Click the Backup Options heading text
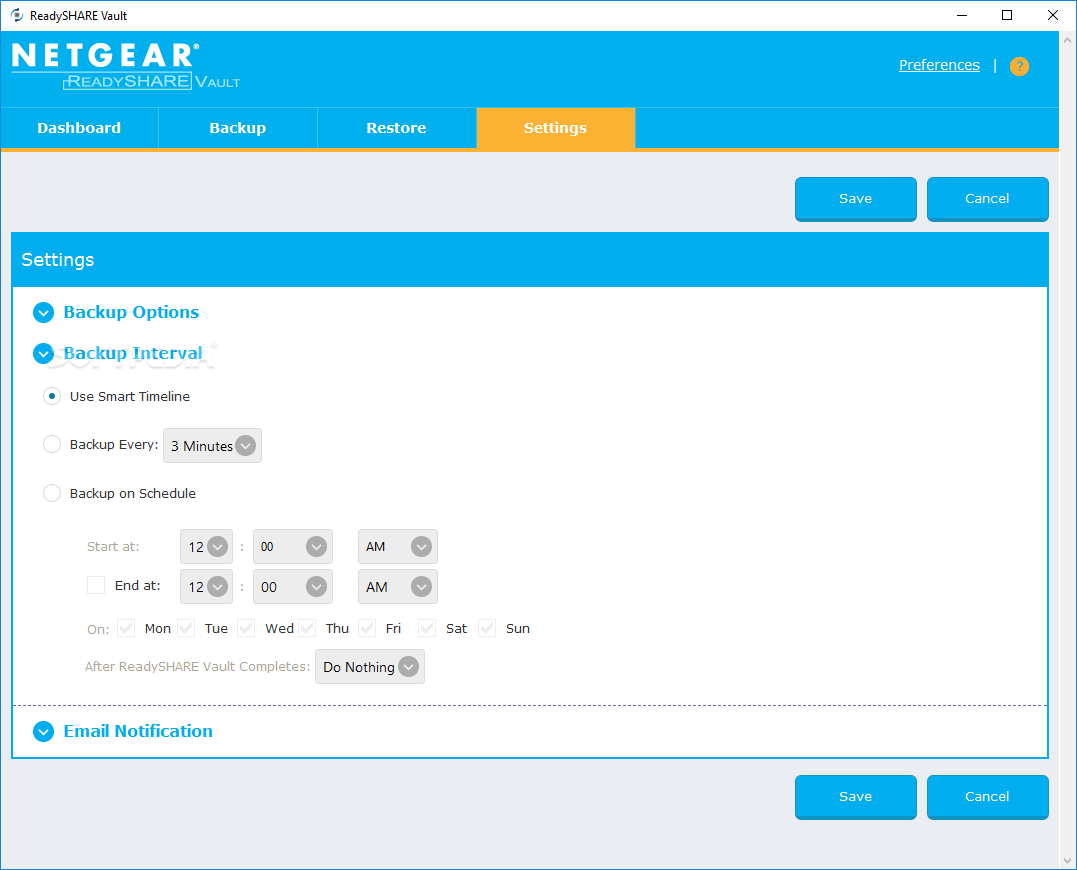This screenshot has width=1077, height=870. tap(131, 312)
